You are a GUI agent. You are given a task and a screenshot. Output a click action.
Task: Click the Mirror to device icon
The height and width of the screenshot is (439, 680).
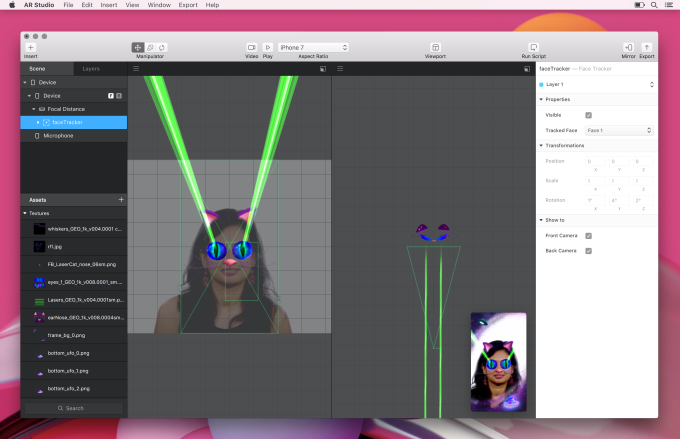tap(628, 47)
